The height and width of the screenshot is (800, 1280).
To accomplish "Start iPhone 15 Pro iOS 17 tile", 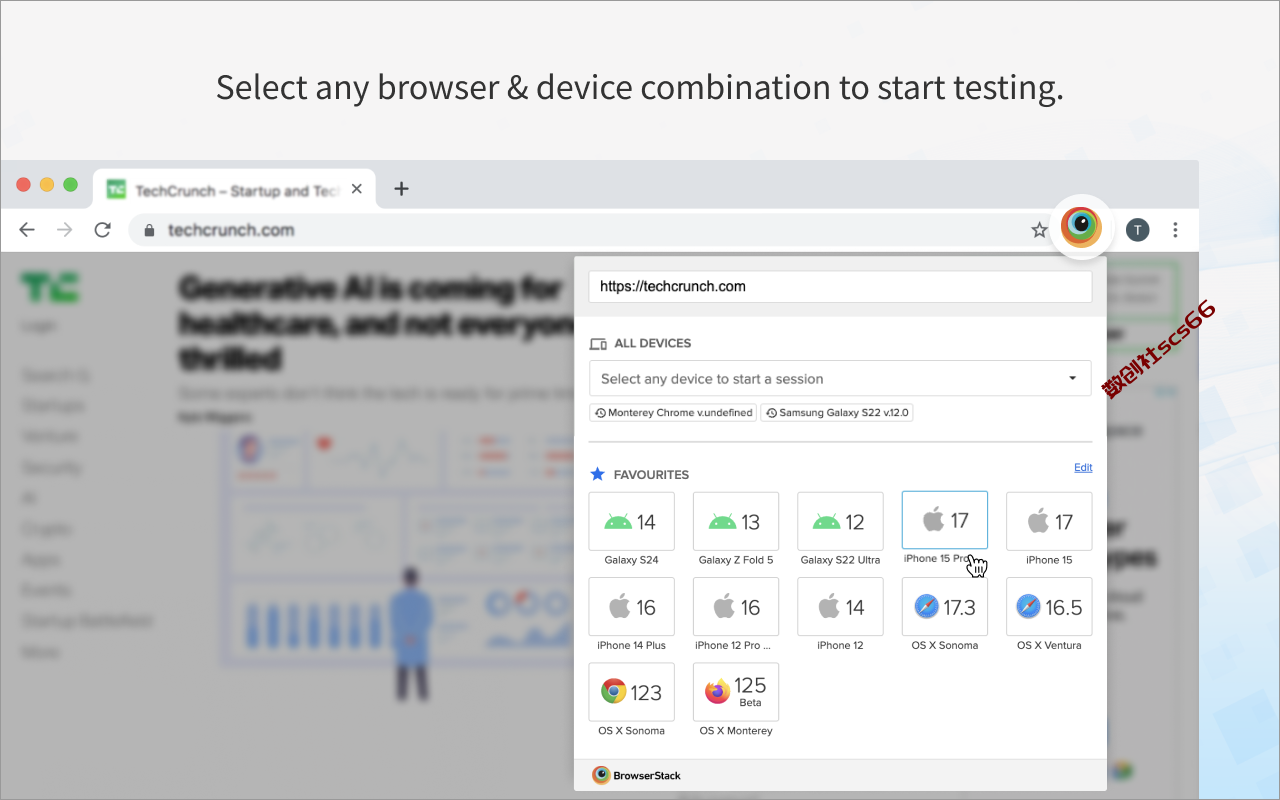I will point(945,520).
